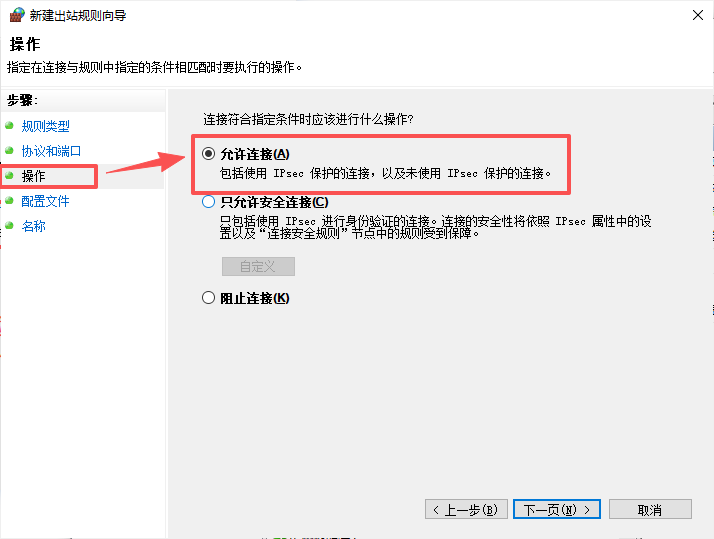Click the firewall wizard title bar icon
The width and height of the screenshot is (714, 539).
tap(17, 15)
